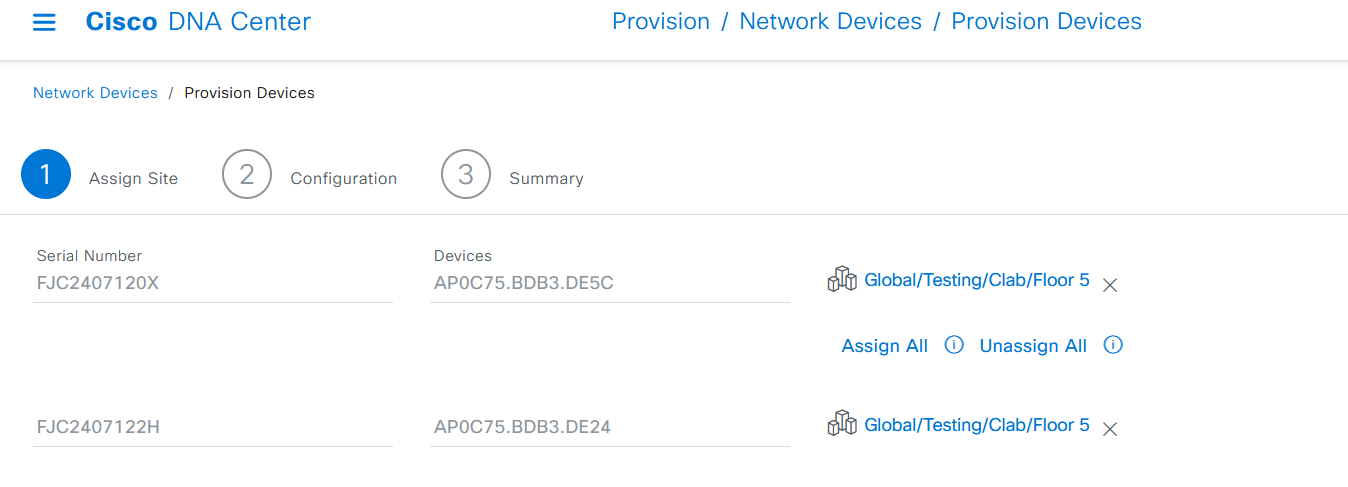
Task: Open Network Devices breadcrumb link
Action: pyautogui.click(x=95, y=93)
